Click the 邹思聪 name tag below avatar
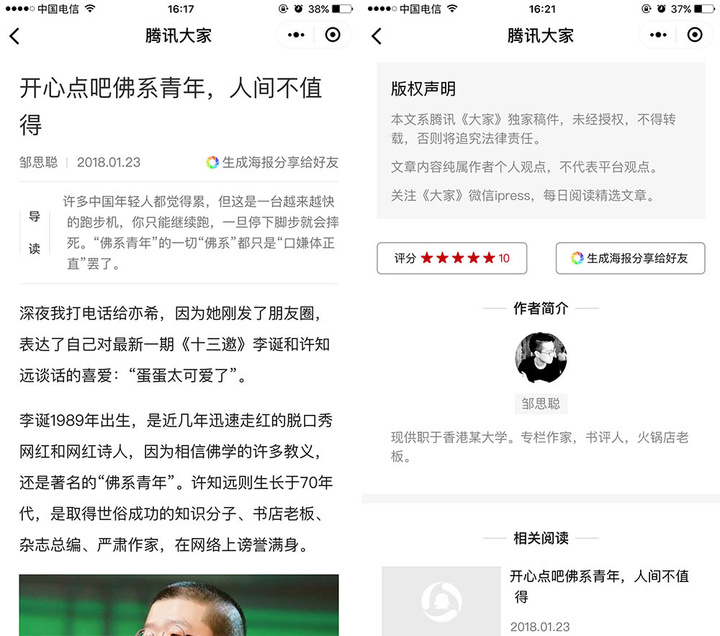This screenshot has height=636, width=720. pos(540,404)
